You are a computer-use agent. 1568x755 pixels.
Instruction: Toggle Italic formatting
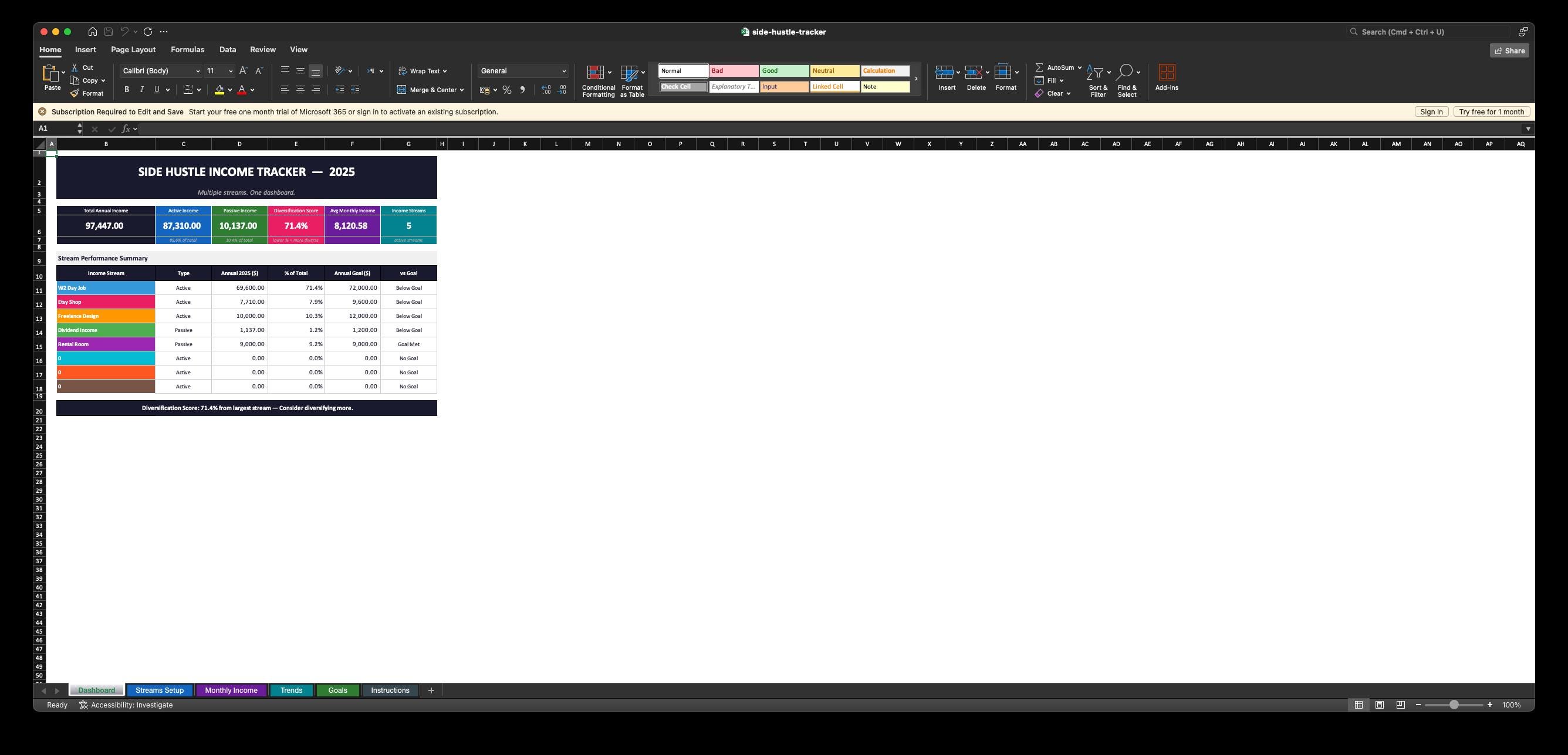(142, 89)
